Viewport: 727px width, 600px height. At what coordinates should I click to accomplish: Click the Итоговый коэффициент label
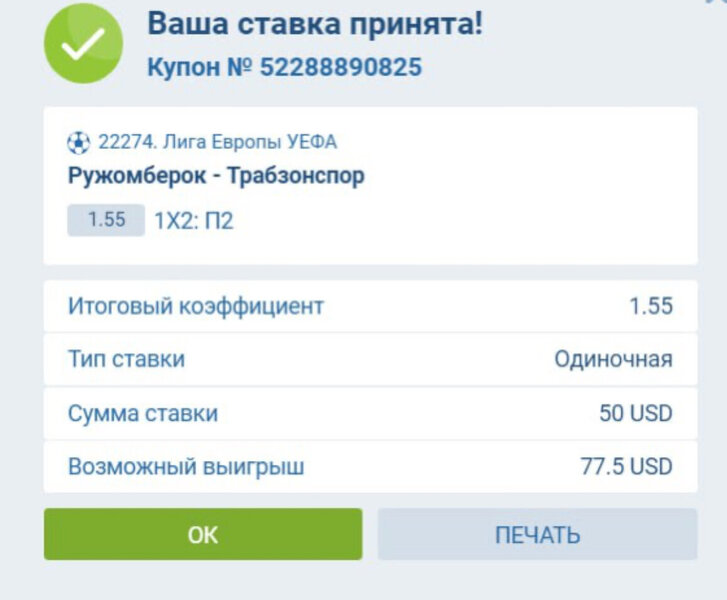(x=196, y=306)
